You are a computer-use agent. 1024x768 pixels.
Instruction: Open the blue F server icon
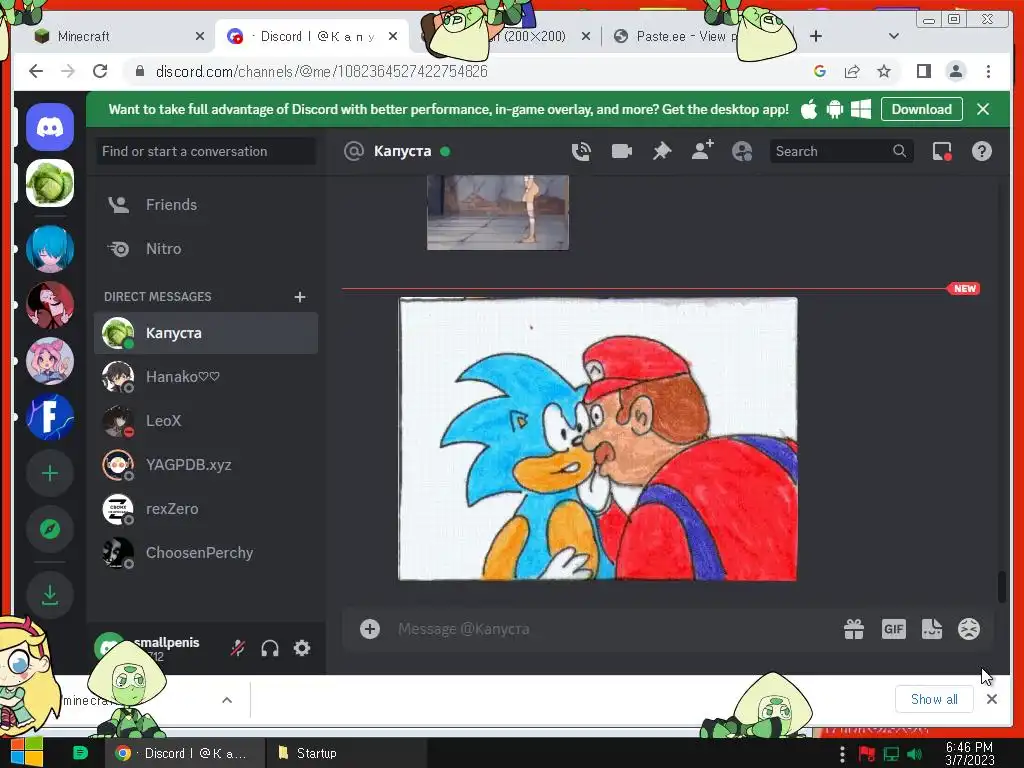pyautogui.click(x=50, y=417)
